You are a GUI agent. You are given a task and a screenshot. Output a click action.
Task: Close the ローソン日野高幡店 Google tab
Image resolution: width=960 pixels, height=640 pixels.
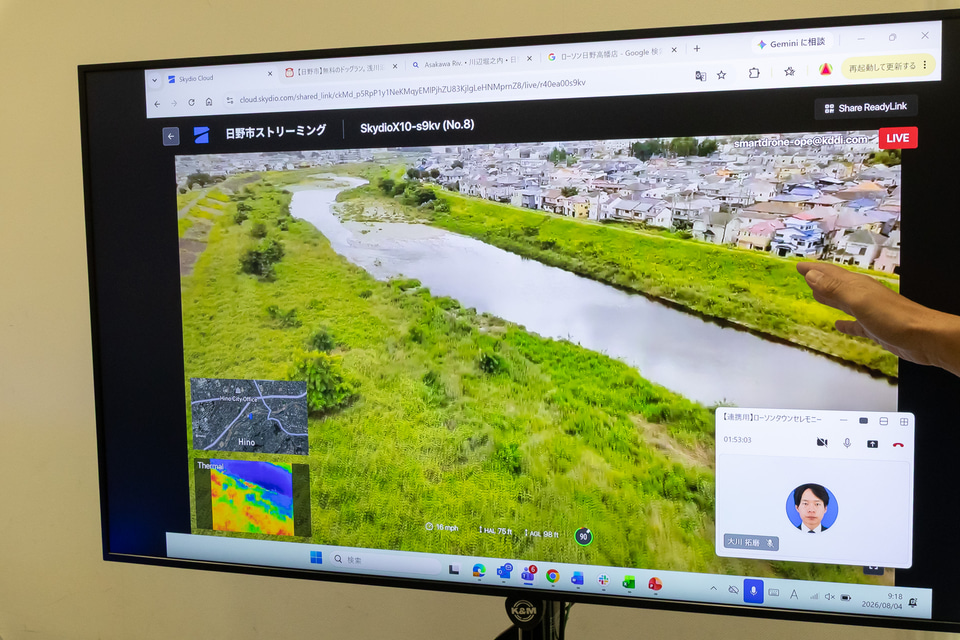point(674,50)
